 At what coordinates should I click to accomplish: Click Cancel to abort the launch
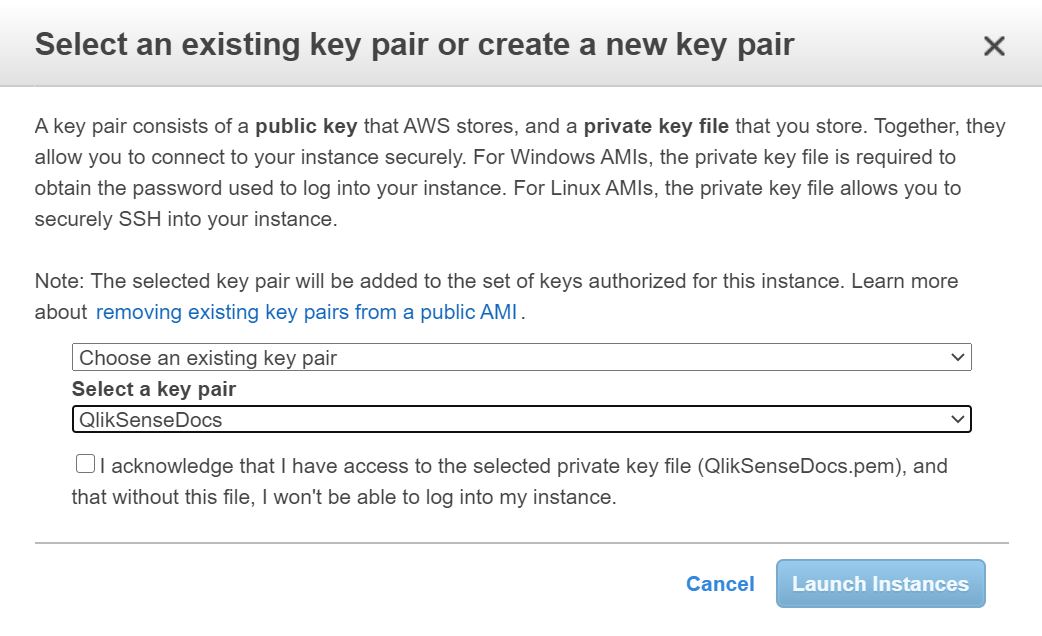click(719, 584)
